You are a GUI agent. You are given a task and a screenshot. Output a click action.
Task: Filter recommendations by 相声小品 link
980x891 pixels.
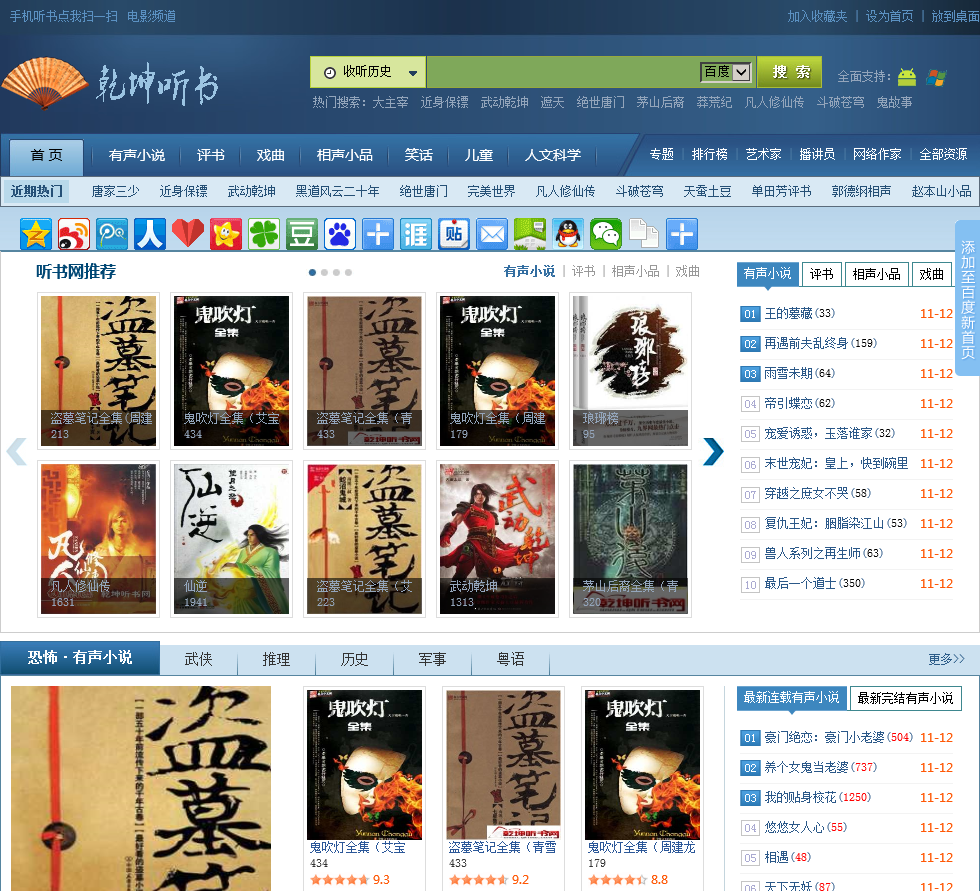click(636, 271)
